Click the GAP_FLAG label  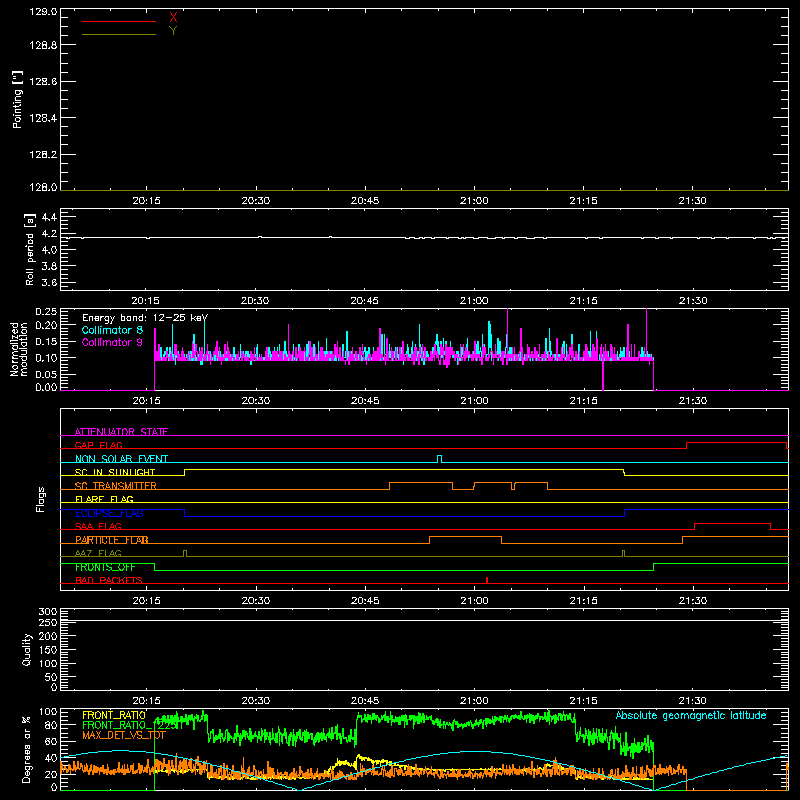pyautogui.click(x=98, y=445)
